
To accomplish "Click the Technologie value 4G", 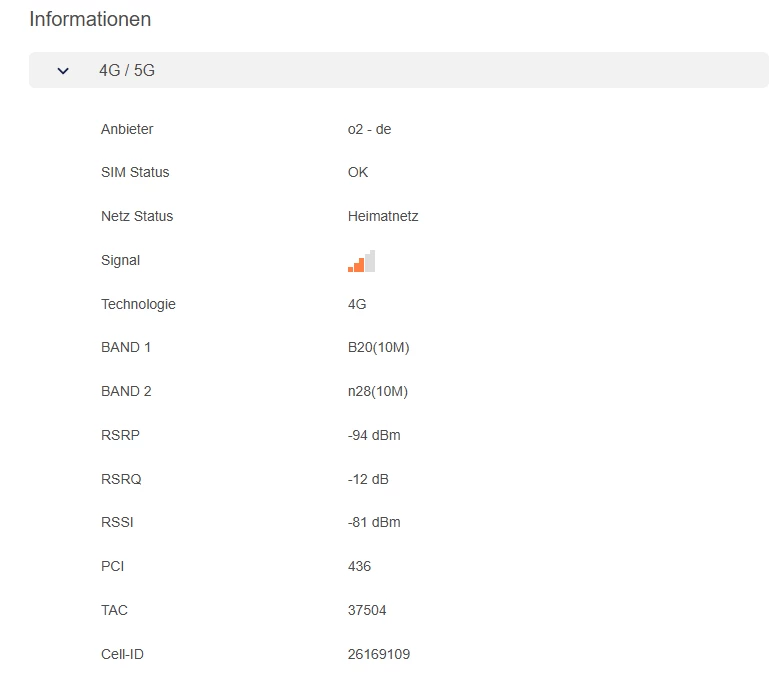I will point(357,304).
